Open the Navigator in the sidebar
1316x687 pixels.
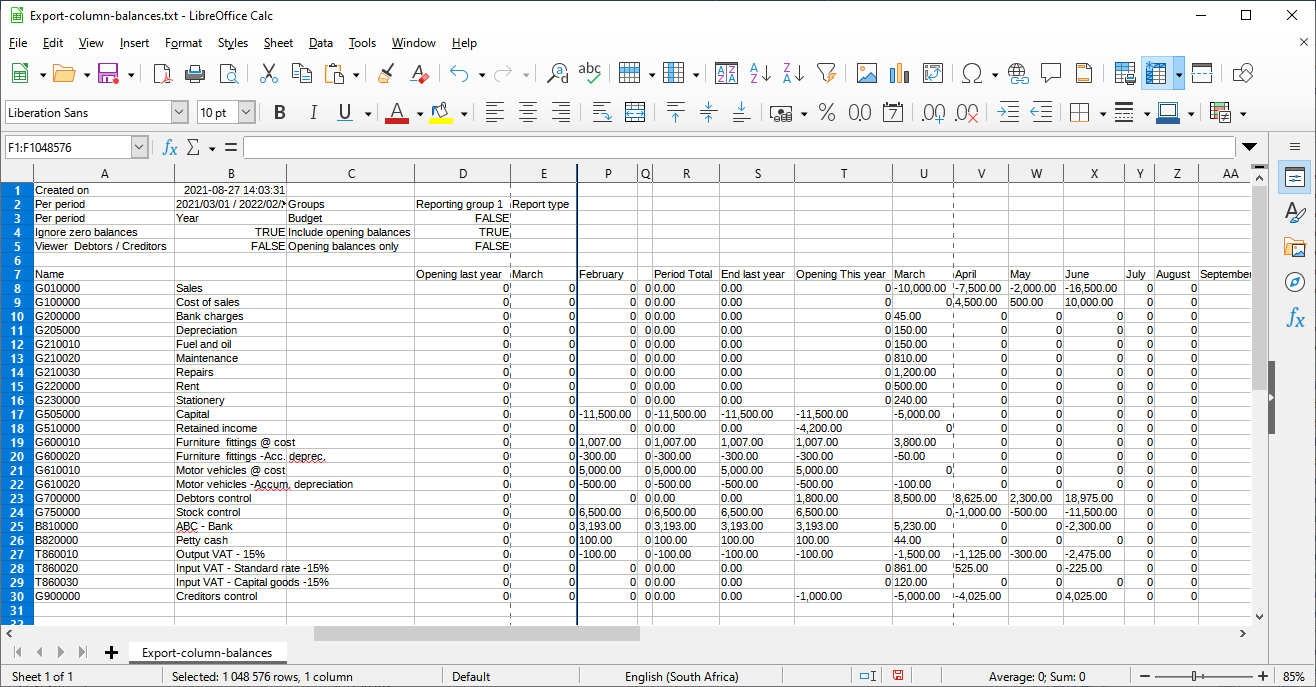click(x=1294, y=282)
